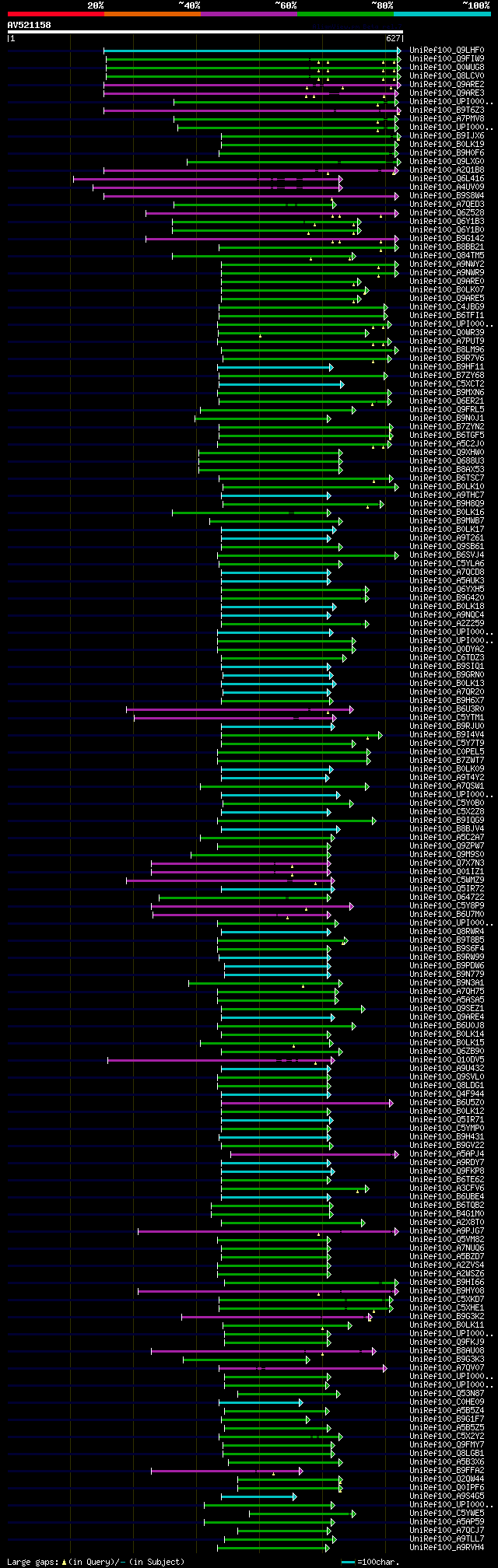
Task: Open hit UniRef100_Q9ARE2
Action: point(447,85)
